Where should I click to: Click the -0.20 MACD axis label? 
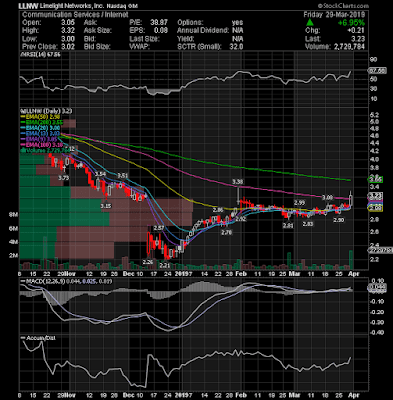tap(376, 312)
